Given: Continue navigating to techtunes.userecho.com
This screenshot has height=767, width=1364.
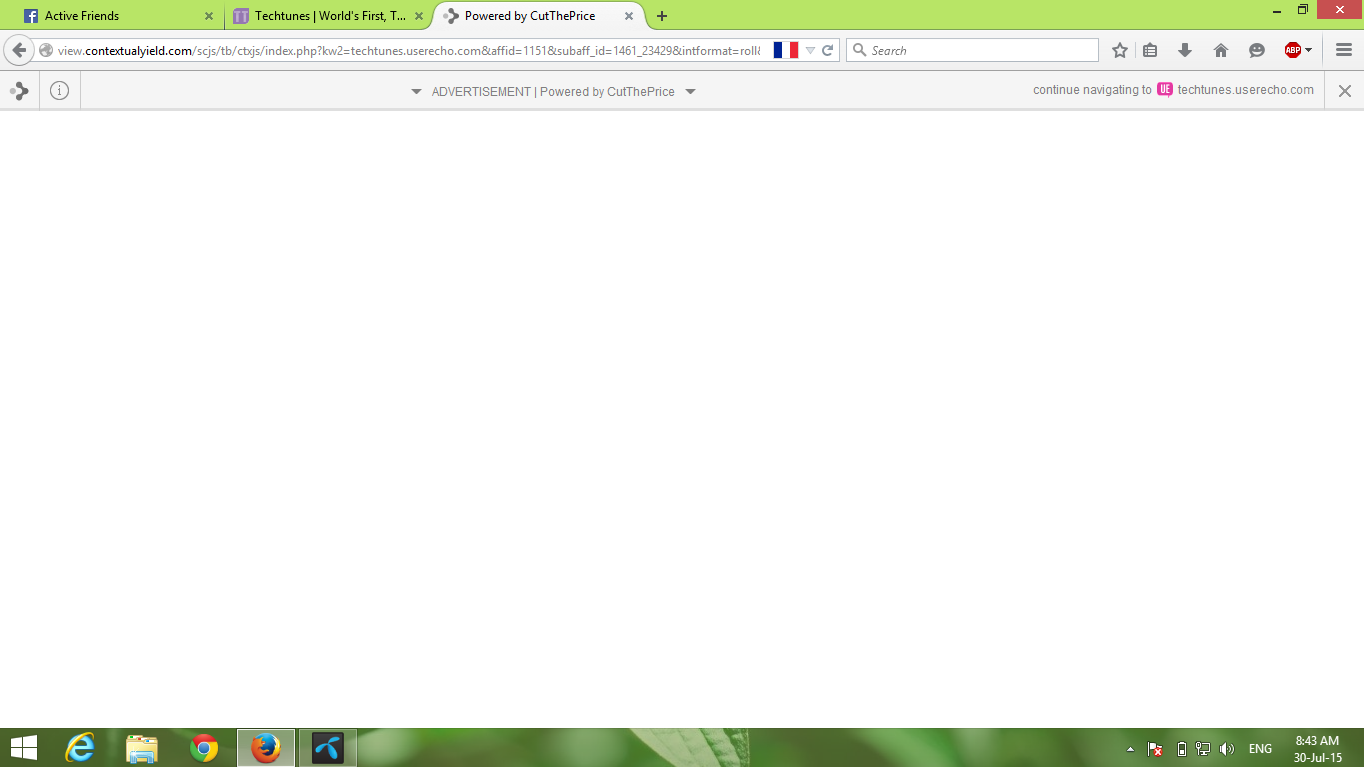Looking at the screenshot, I should pyautogui.click(x=1244, y=90).
